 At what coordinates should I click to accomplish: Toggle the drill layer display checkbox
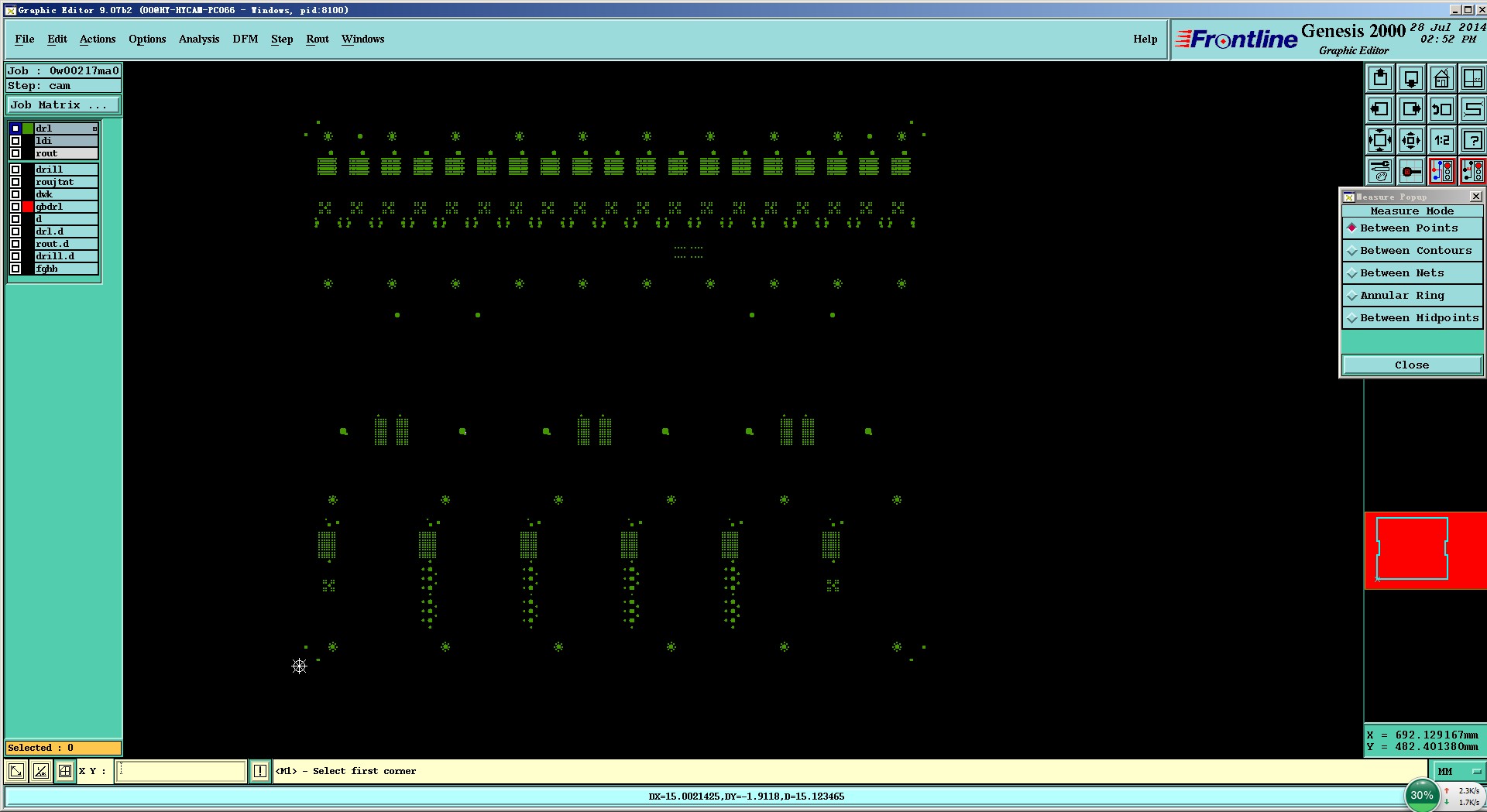15,170
